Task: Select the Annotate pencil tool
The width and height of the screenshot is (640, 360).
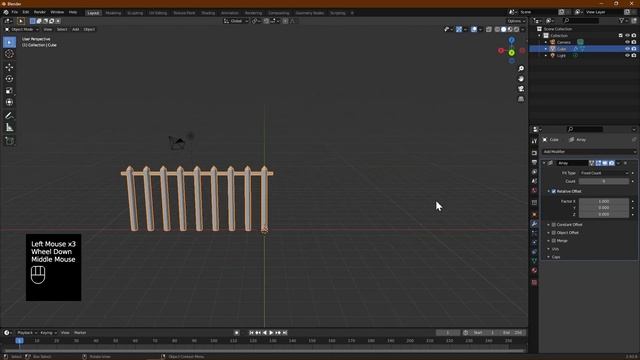Action: coord(9,116)
